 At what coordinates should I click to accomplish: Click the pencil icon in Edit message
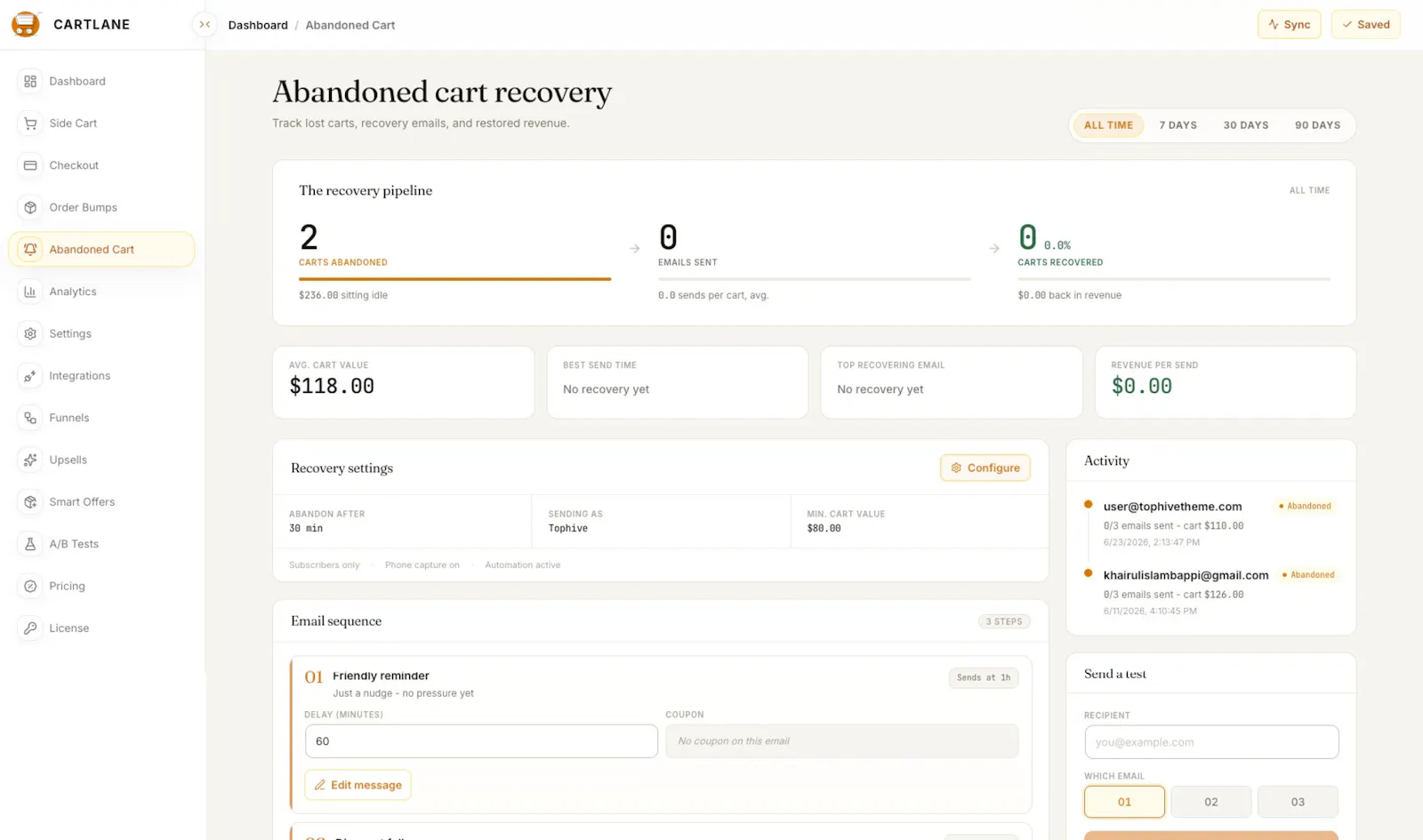point(320,785)
